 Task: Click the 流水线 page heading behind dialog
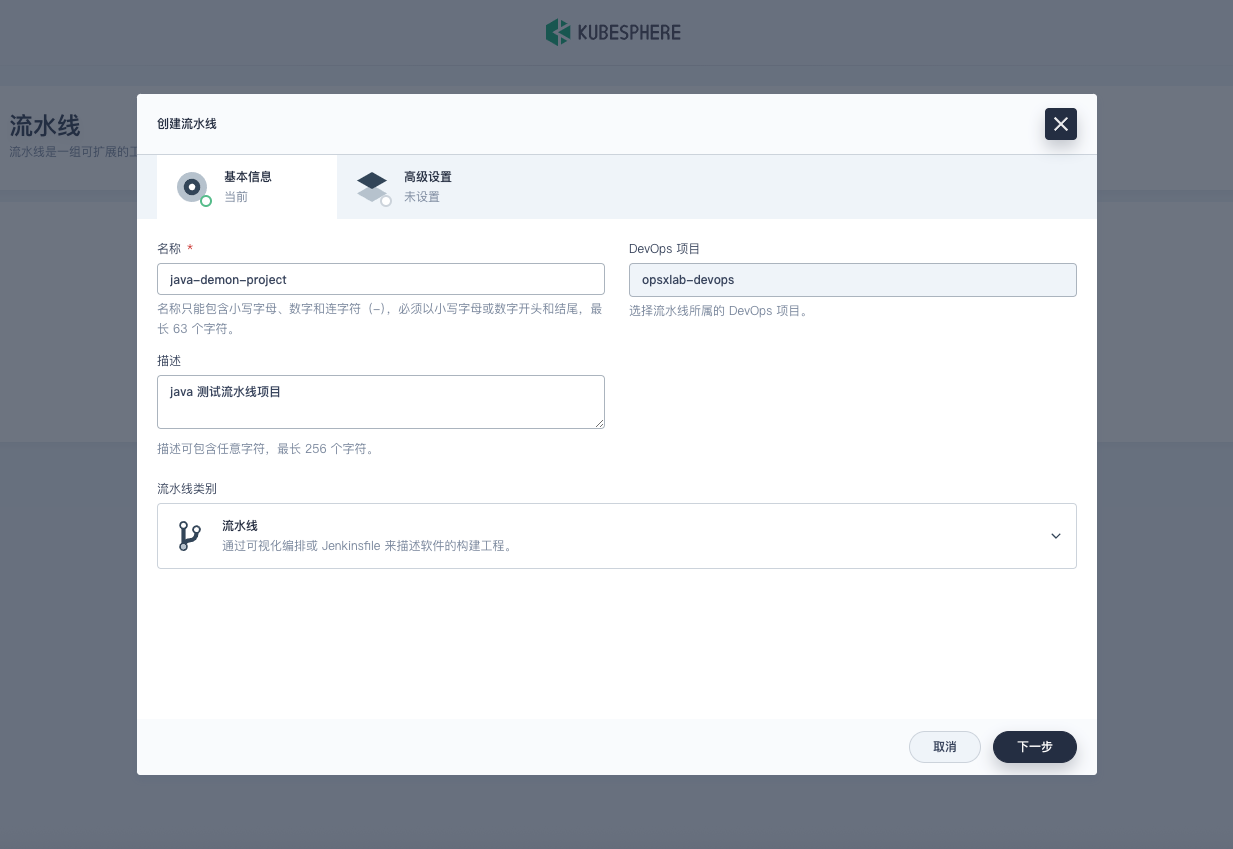(45, 126)
